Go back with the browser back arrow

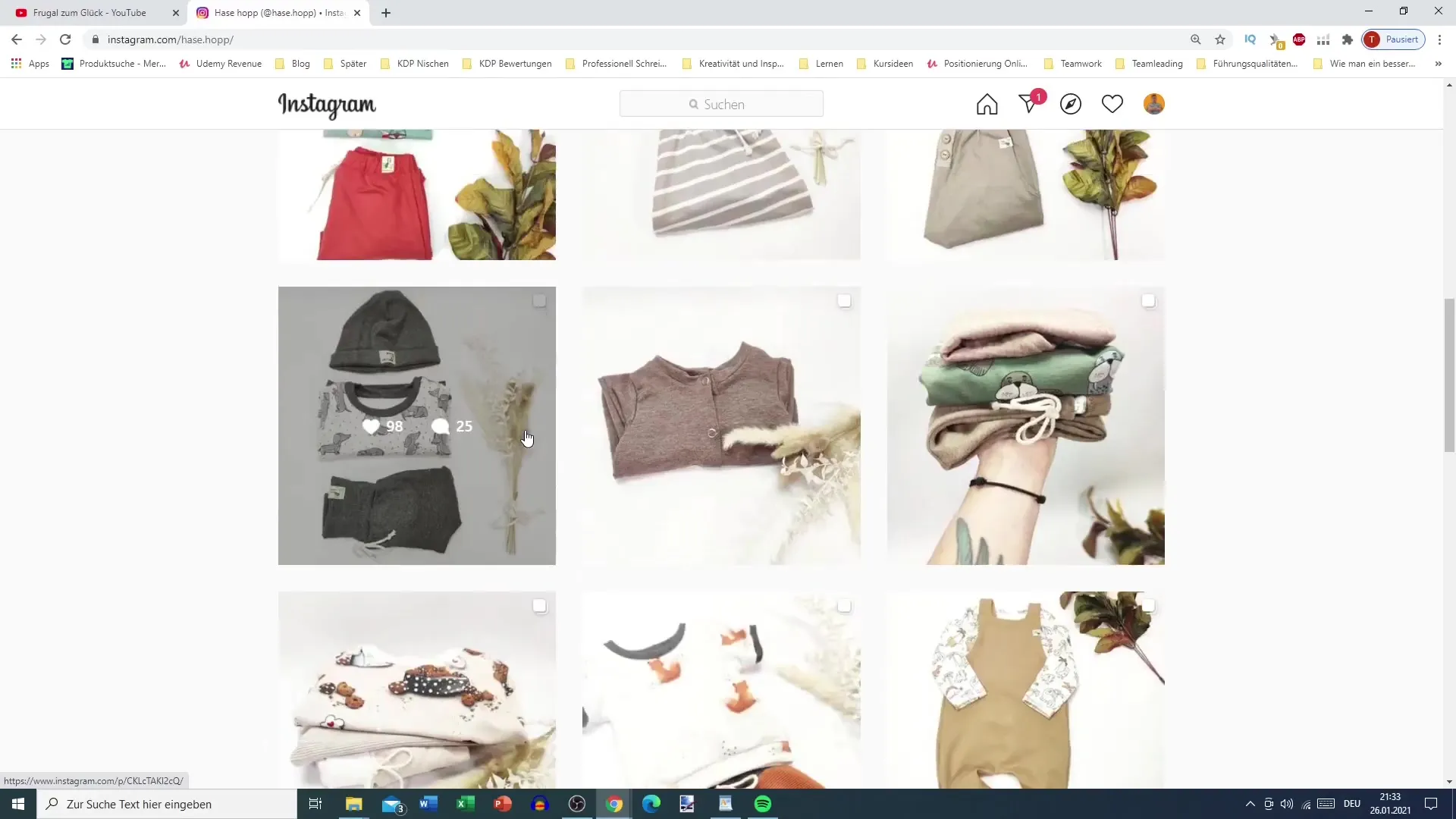pyautogui.click(x=17, y=39)
